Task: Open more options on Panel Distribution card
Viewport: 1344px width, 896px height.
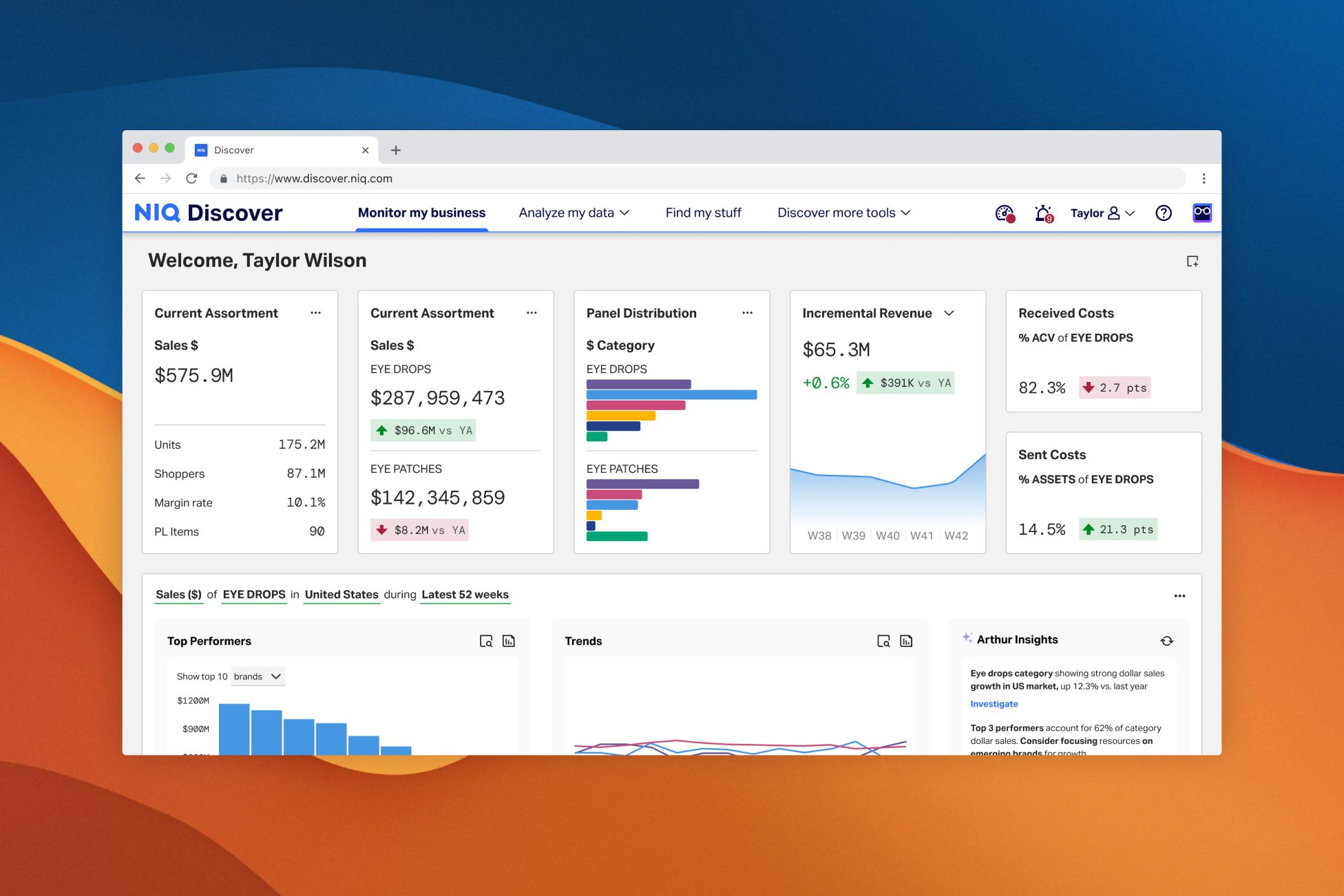Action: (747, 313)
